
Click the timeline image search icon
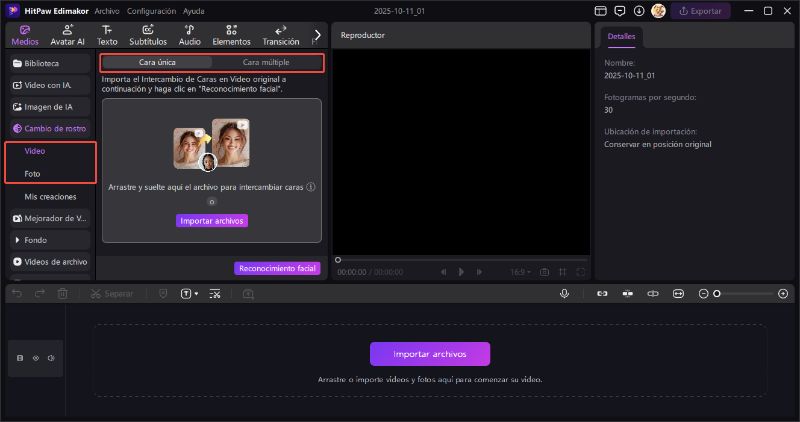248,293
